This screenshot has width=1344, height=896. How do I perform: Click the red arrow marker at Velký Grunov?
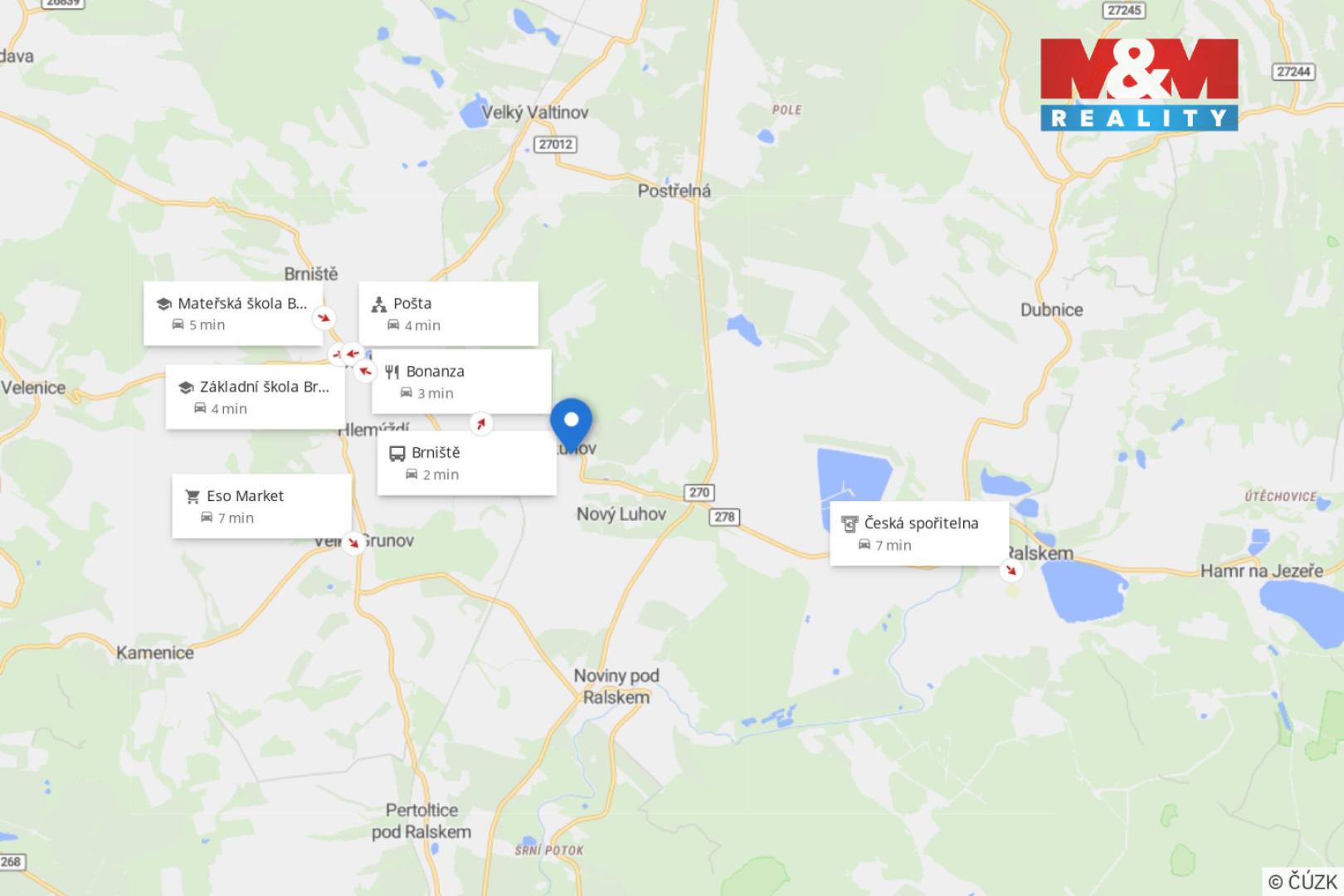coord(354,543)
